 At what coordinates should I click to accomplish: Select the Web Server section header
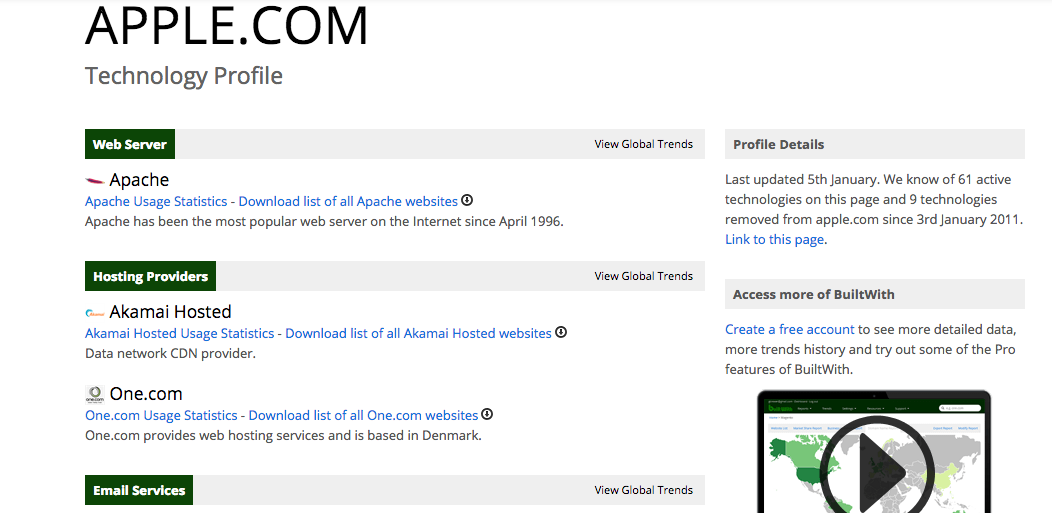(130, 144)
